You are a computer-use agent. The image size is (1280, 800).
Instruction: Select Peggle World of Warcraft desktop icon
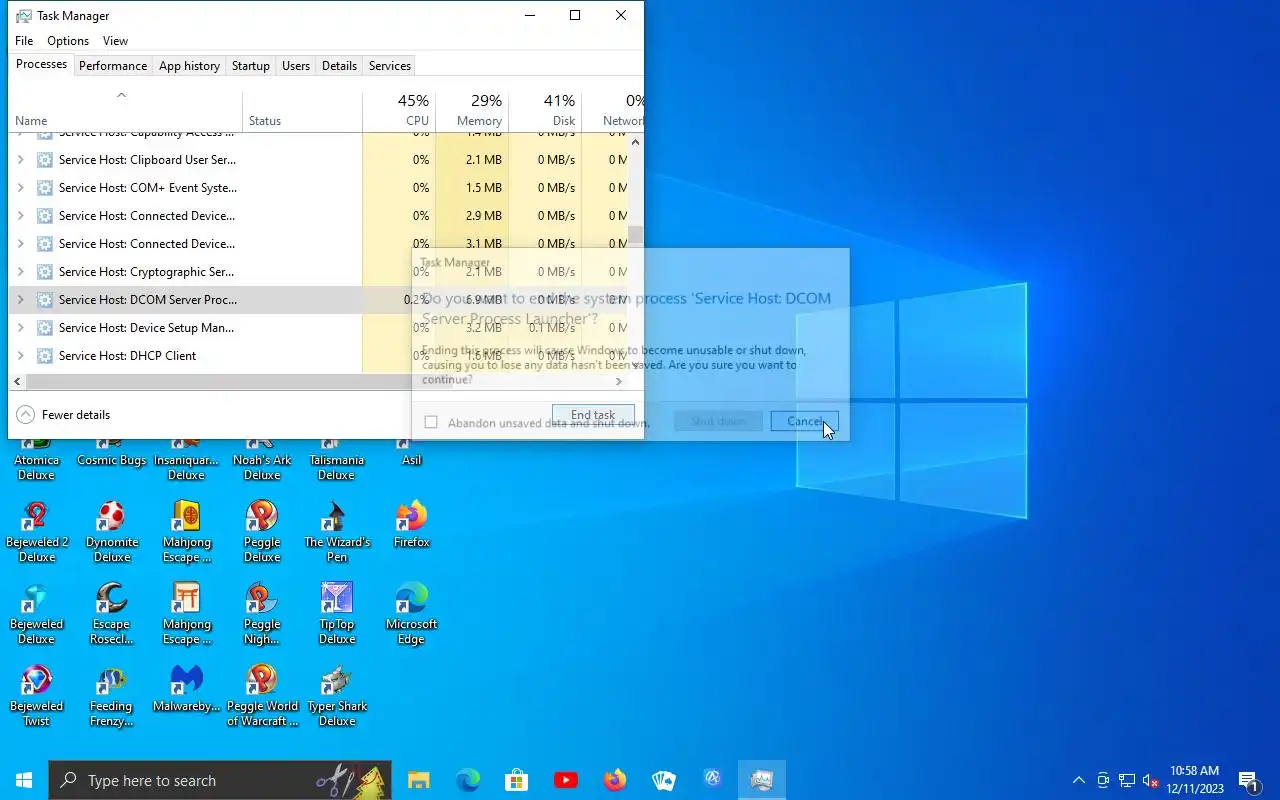click(x=262, y=696)
